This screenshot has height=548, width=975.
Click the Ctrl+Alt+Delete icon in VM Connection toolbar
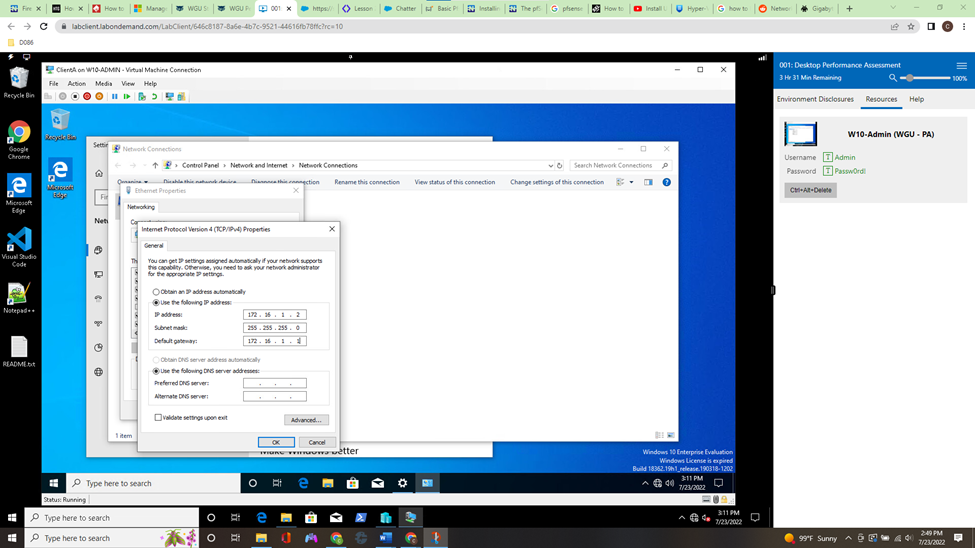[48, 96]
